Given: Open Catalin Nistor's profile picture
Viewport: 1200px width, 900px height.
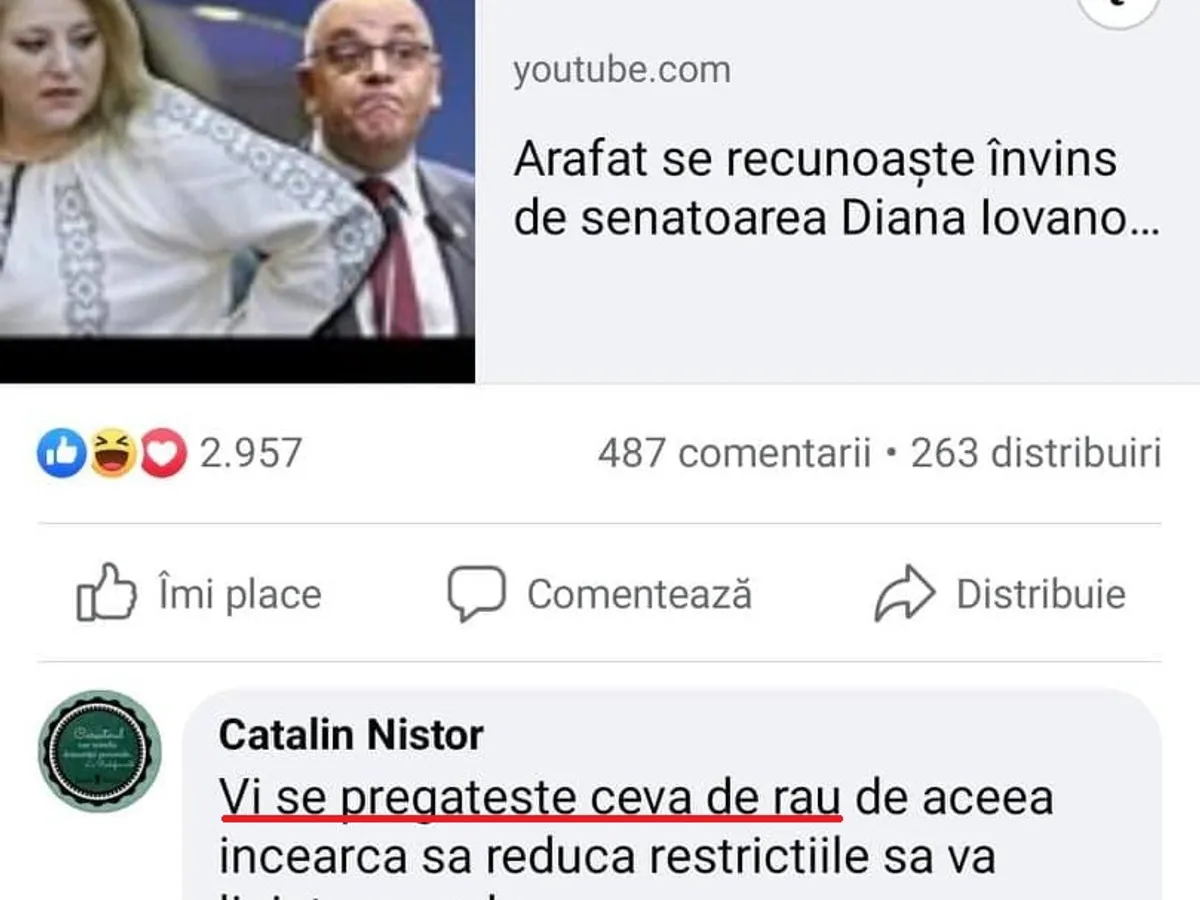Looking at the screenshot, I should 100,751.
